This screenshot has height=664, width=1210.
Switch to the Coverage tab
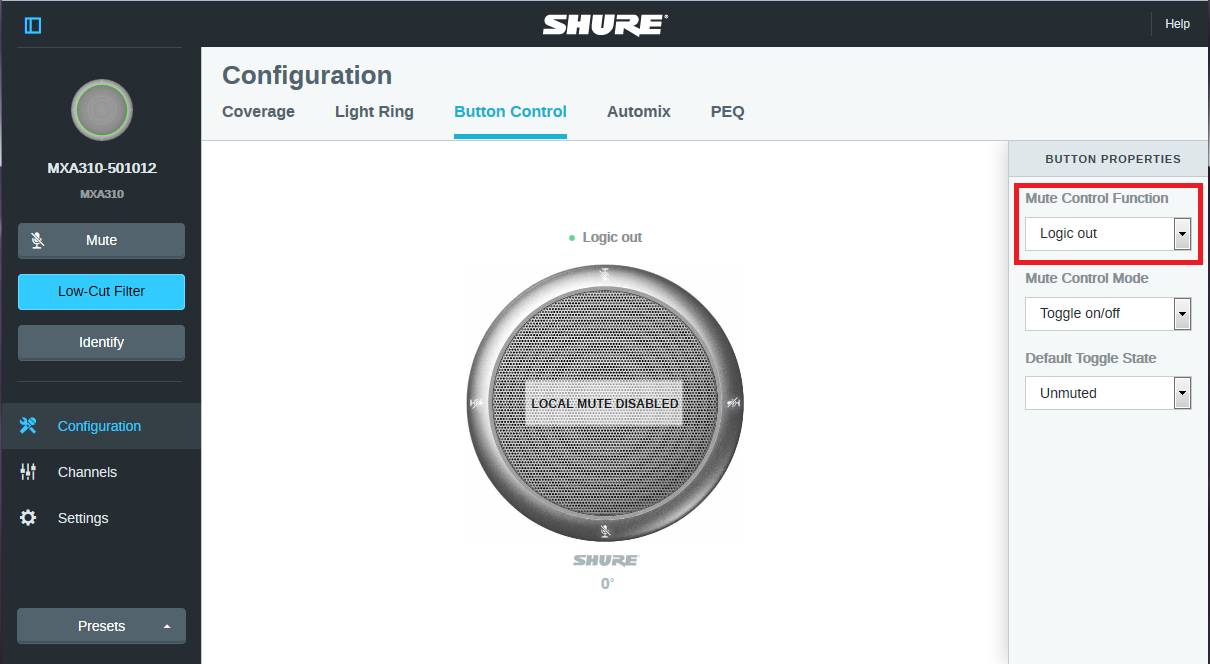click(x=258, y=112)
